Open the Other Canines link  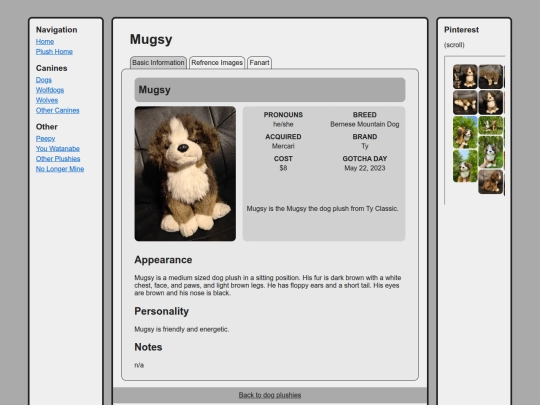[x=58, y=111]
